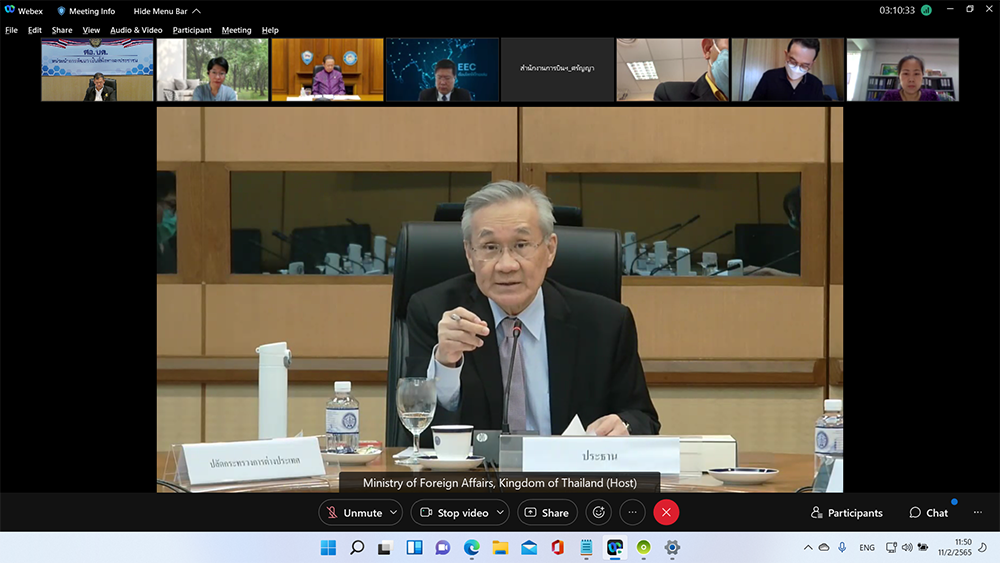1000x563 pixels.
Task: Open the emoji reactions icon
Action: [598, 513]
